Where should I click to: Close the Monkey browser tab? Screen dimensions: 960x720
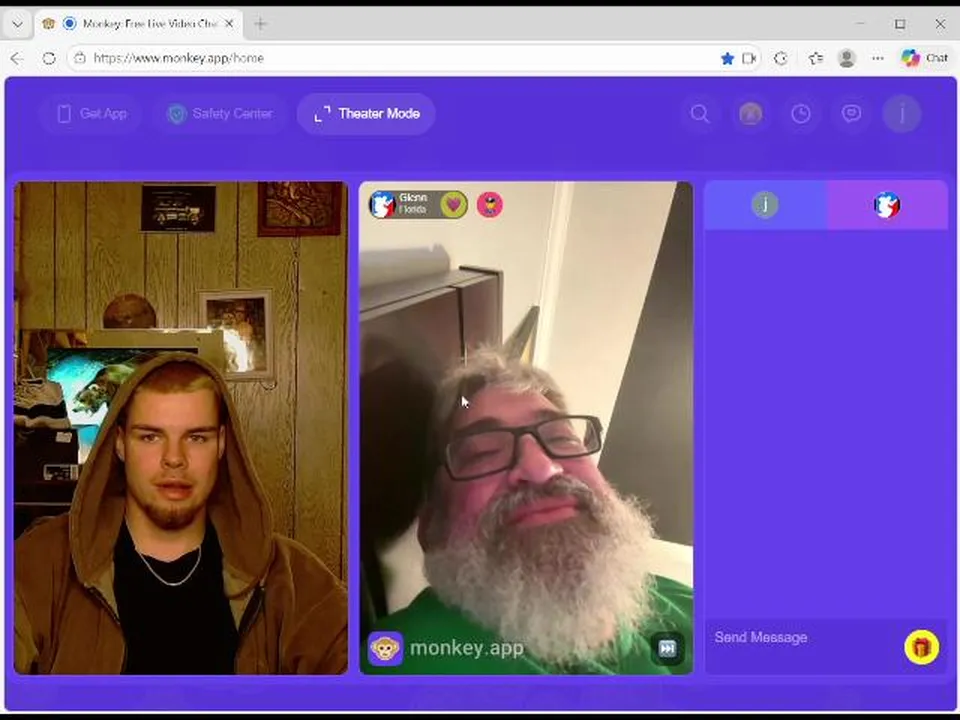point(229,24)
